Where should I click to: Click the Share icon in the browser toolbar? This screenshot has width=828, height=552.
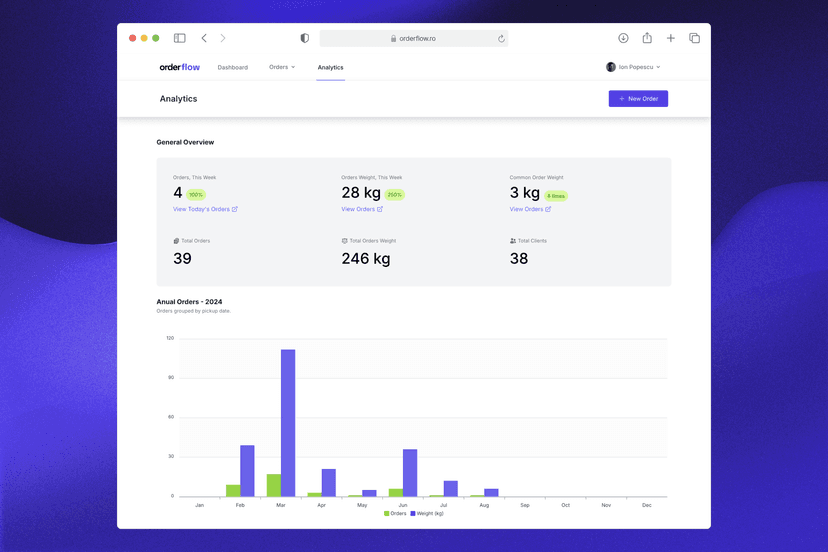pos(647,38)
